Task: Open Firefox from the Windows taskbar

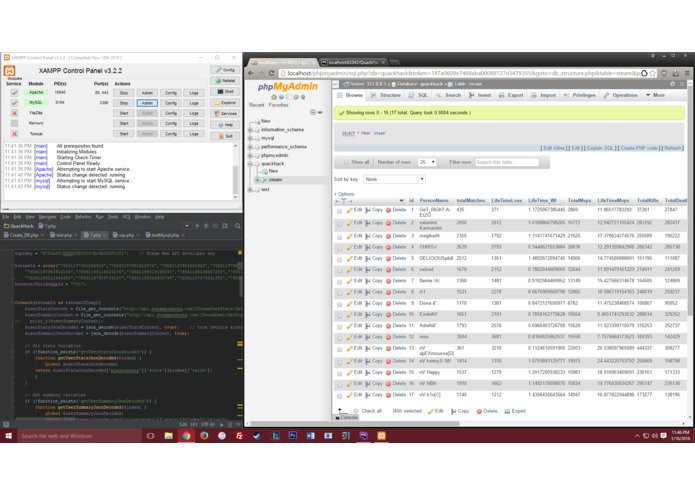Action: [x=204, y=436]
